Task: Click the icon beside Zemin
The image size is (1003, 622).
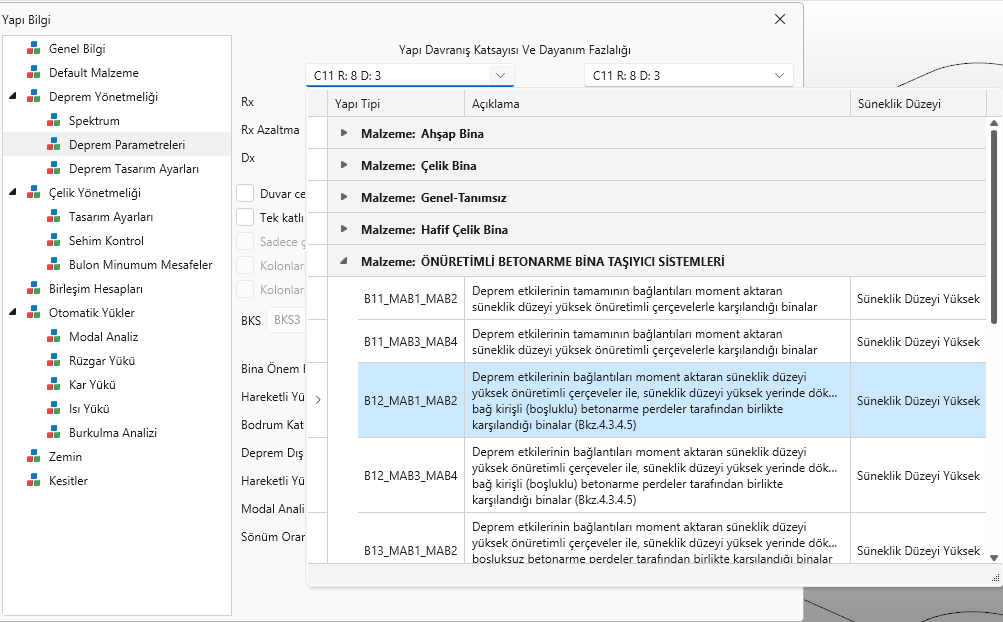Action: 34,457
